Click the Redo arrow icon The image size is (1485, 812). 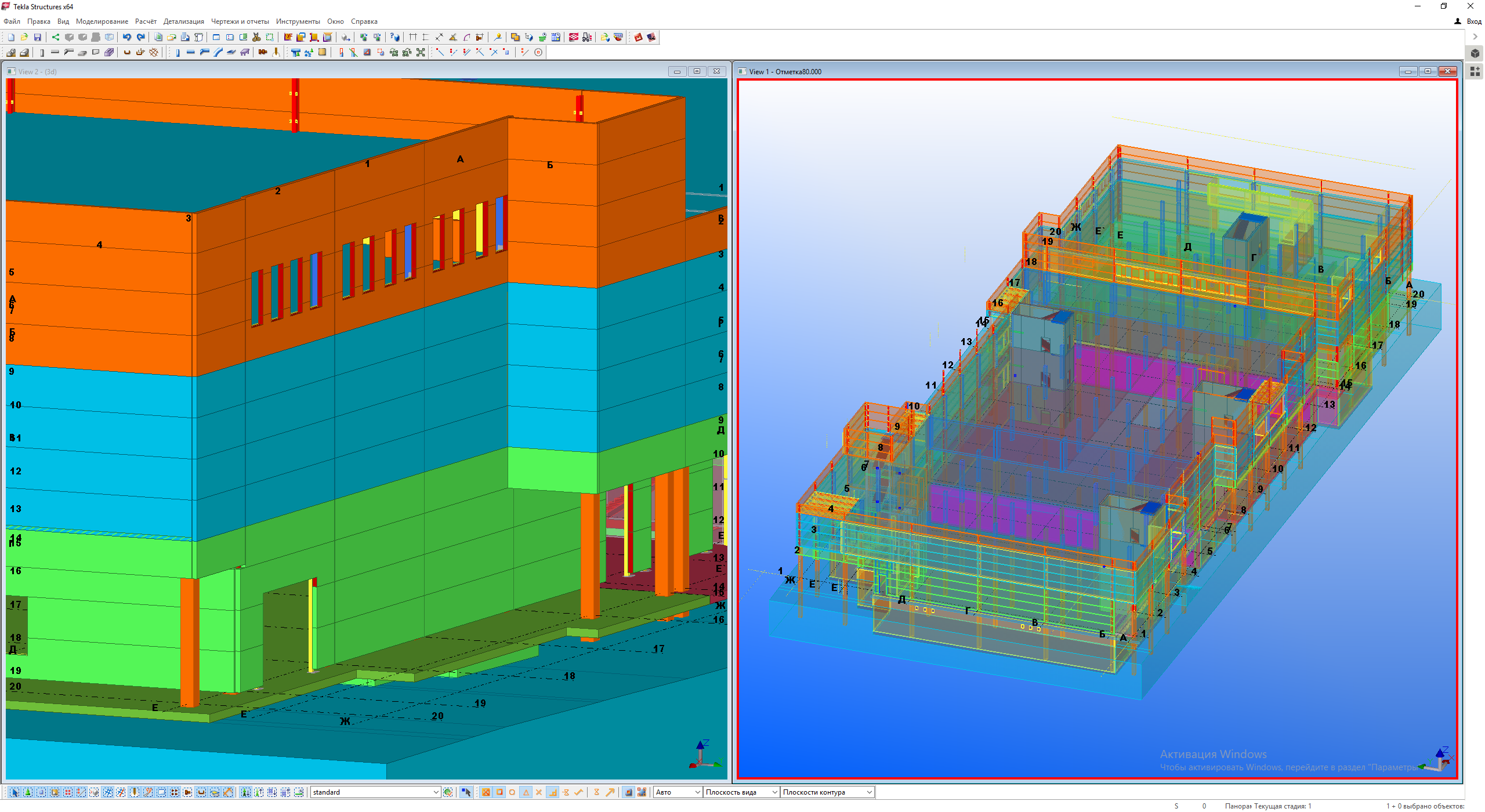pos(140,37)
